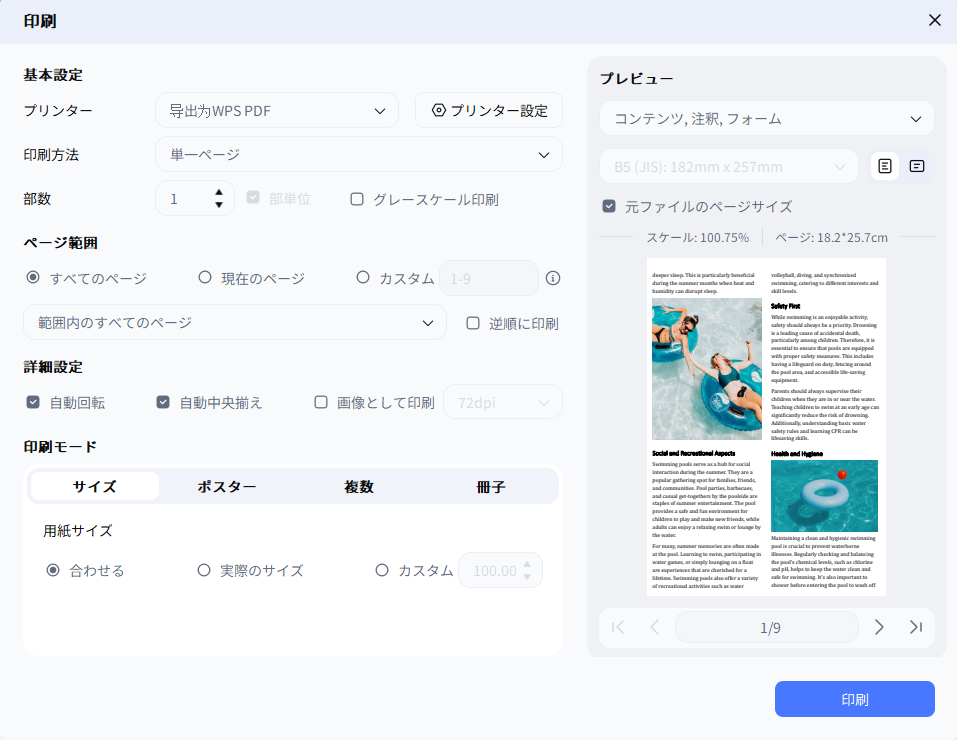Click the page range info icon
Viewport: 957px width, 740px height.
(553, 278)
